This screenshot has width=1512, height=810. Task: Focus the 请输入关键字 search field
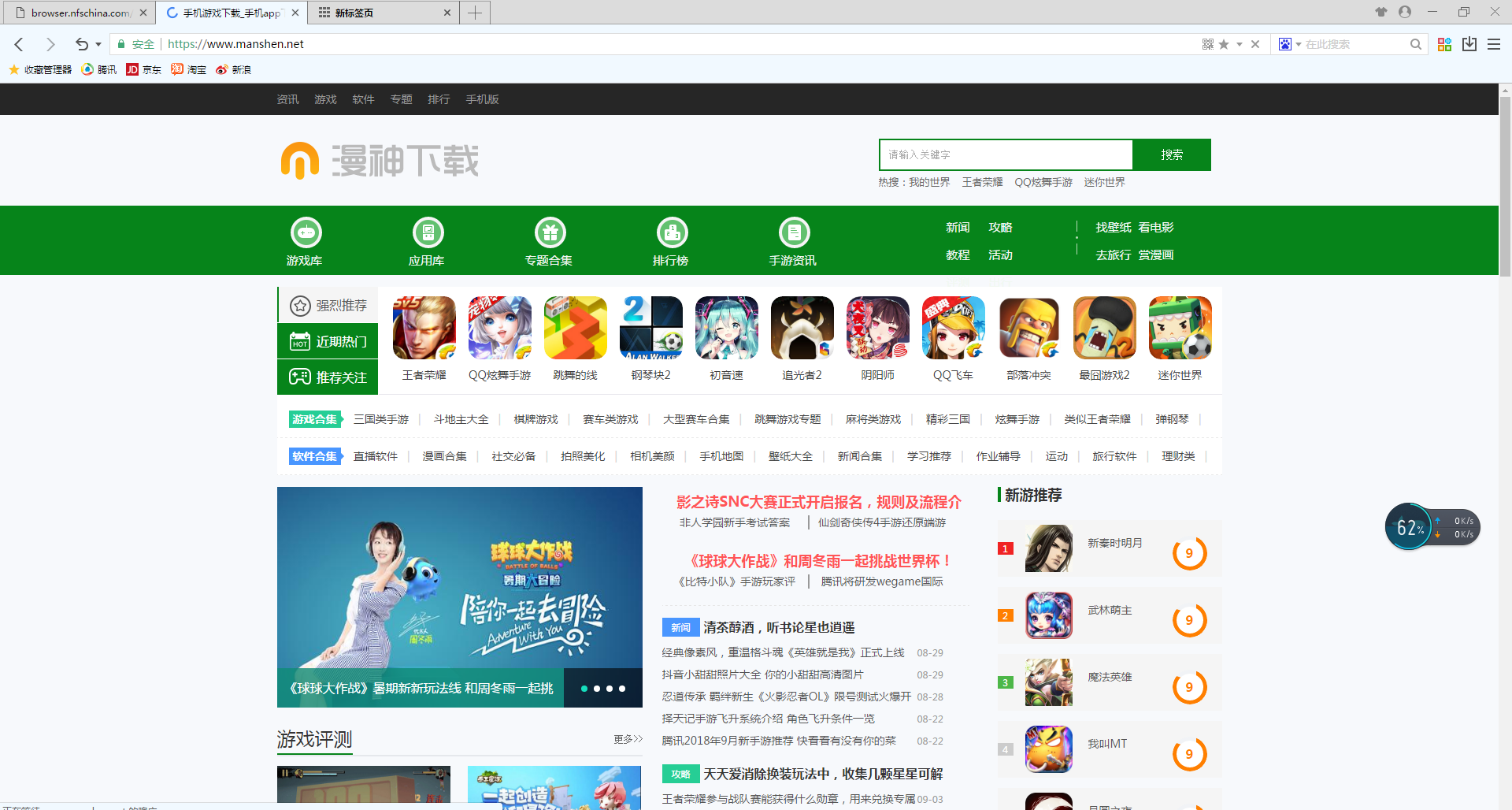click(x=1006, y=154)
